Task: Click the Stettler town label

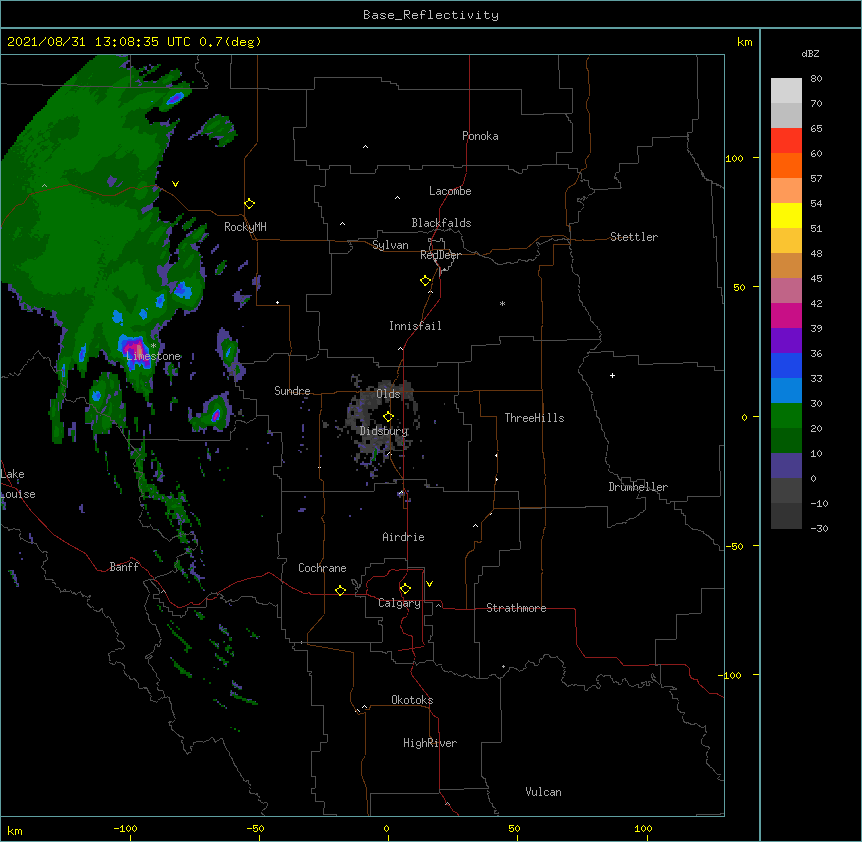Action: [x=633, y=237]
